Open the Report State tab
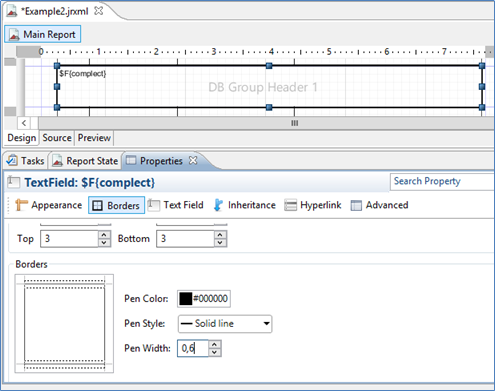The image size is (495, 391). (86, 161)
